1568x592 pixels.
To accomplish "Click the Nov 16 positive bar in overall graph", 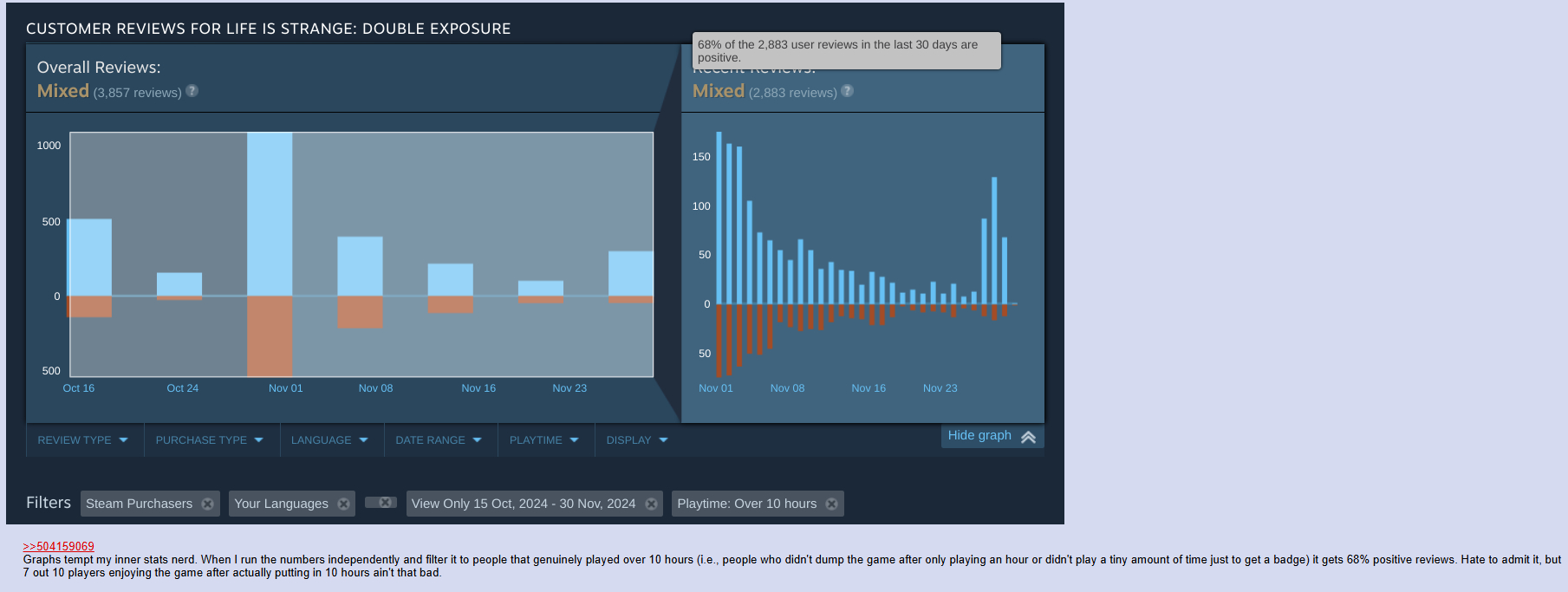I will coord(451,280).
